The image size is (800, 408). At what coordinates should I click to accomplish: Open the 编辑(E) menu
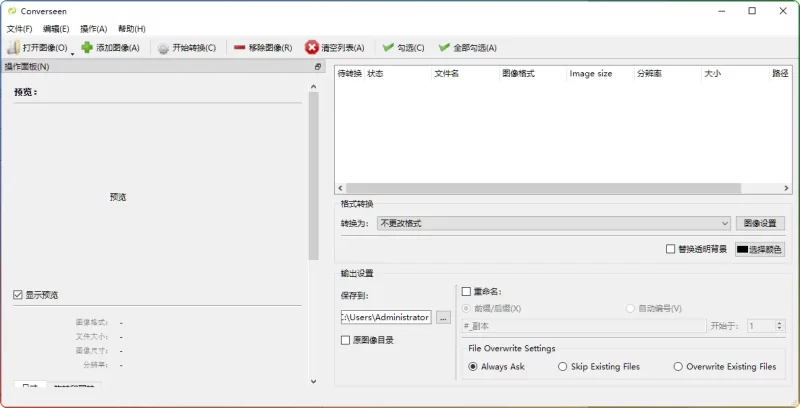click(56, 29)
